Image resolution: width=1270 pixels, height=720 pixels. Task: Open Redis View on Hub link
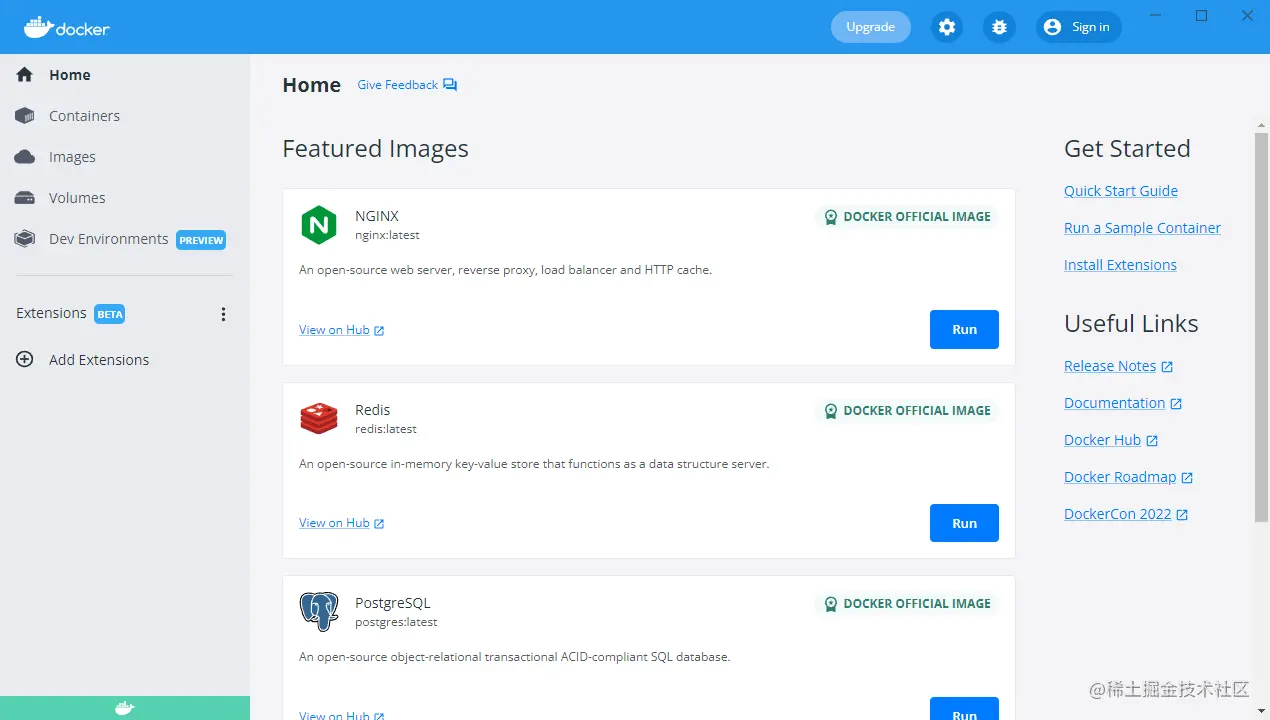click(334, 523)
